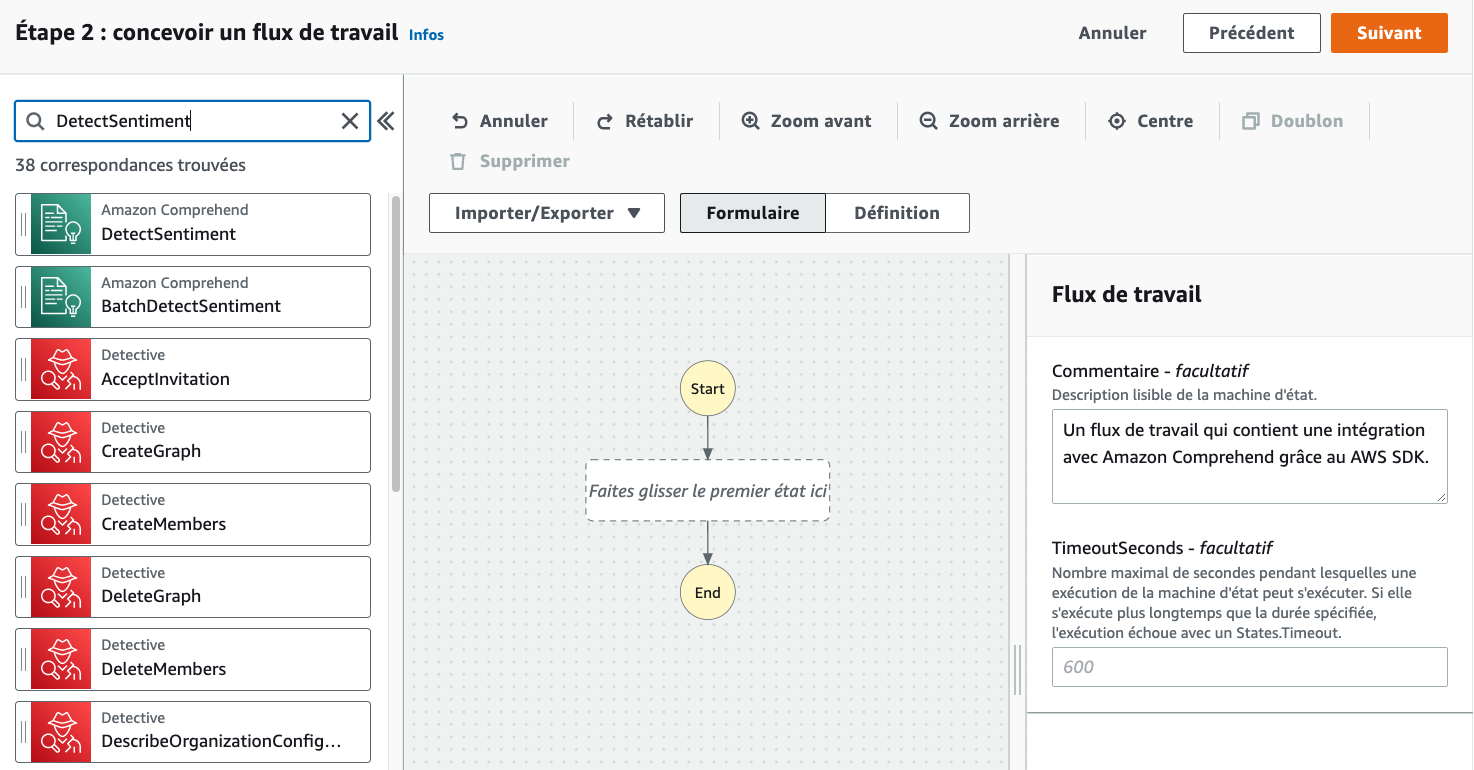1474x770 pixels.
Task: Clear the DetectSentiment search text
Action: click(350, 121)
